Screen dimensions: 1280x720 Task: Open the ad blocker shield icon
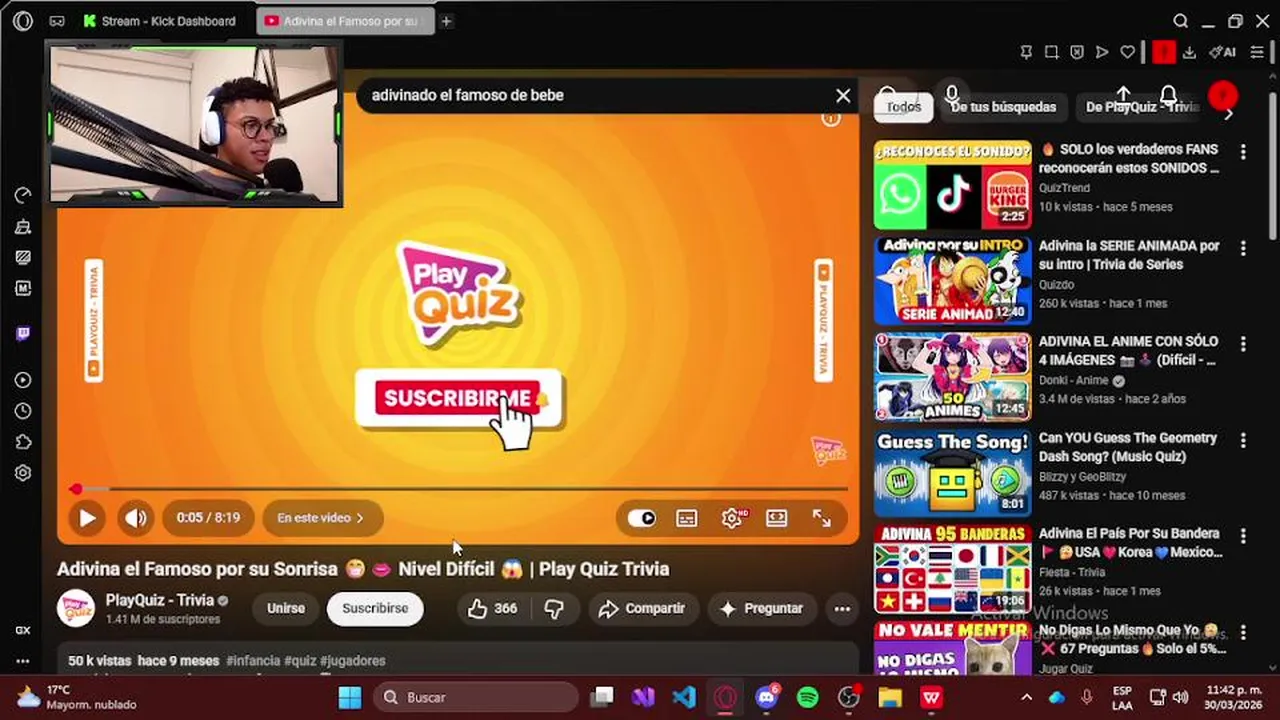coord(1077,52)
